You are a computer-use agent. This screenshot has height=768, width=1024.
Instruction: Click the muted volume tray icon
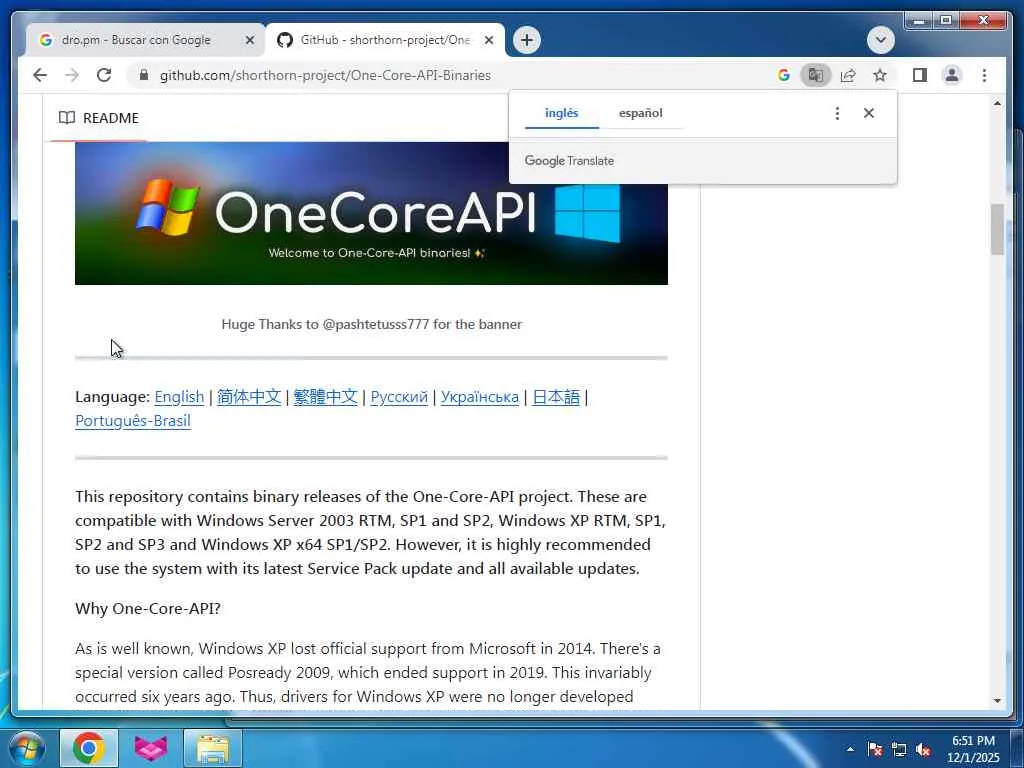coord(923,749)
